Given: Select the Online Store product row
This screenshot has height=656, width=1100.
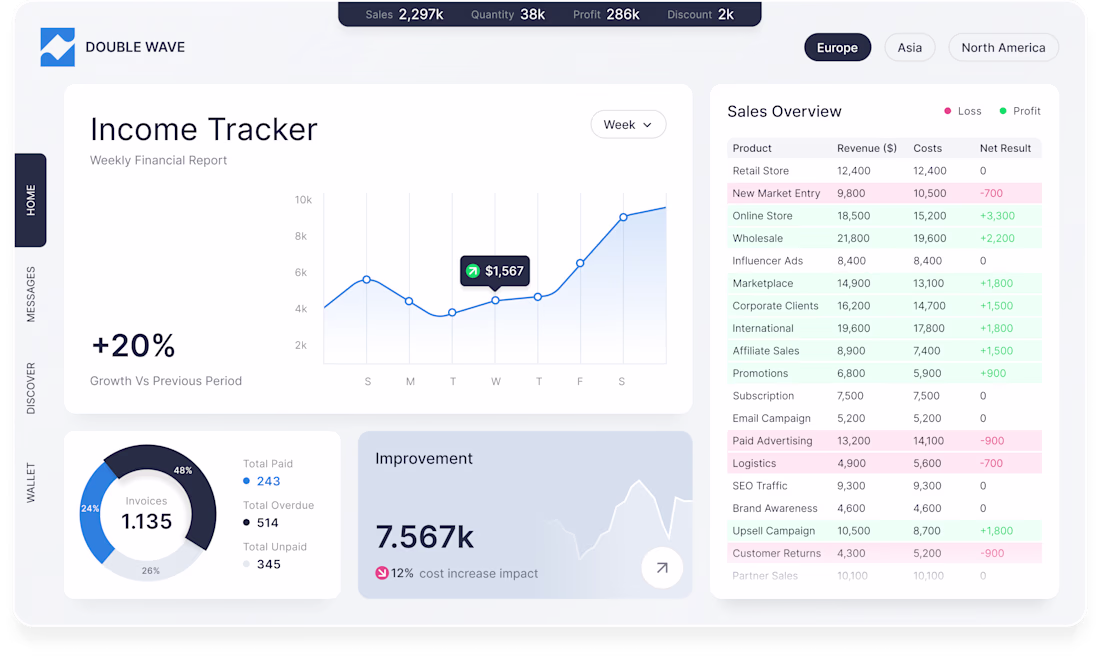Looking at the screenshot, I should 884,215.
